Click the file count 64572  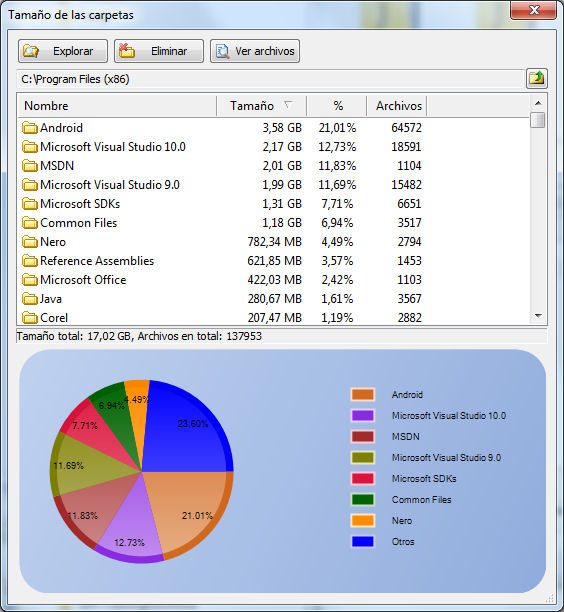coord(406,128)
